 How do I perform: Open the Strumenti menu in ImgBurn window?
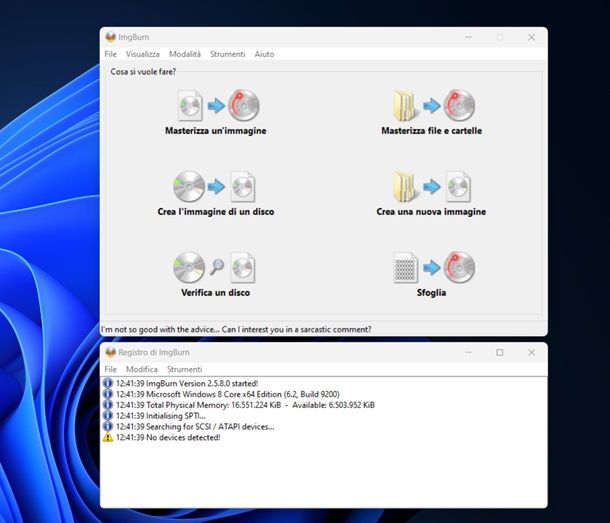coord(228,54)
